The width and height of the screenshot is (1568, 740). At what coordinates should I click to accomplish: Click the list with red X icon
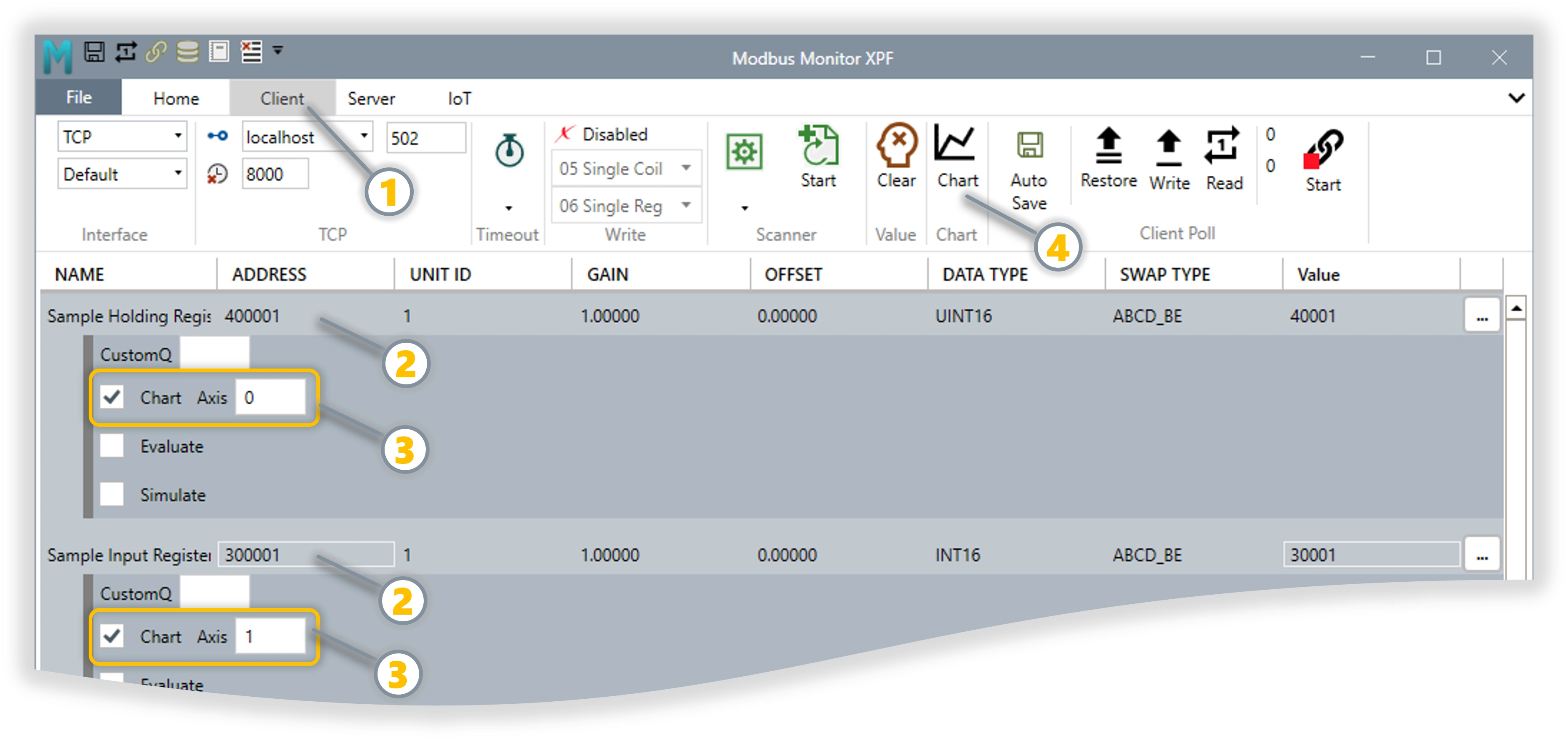pyautogui.click(x=251, y=52)
